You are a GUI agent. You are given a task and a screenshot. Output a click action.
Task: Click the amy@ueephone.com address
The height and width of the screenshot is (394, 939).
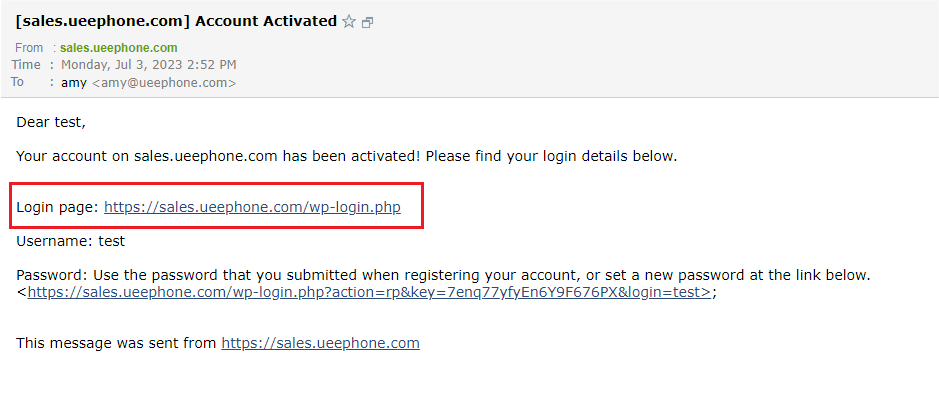[163, 83]
